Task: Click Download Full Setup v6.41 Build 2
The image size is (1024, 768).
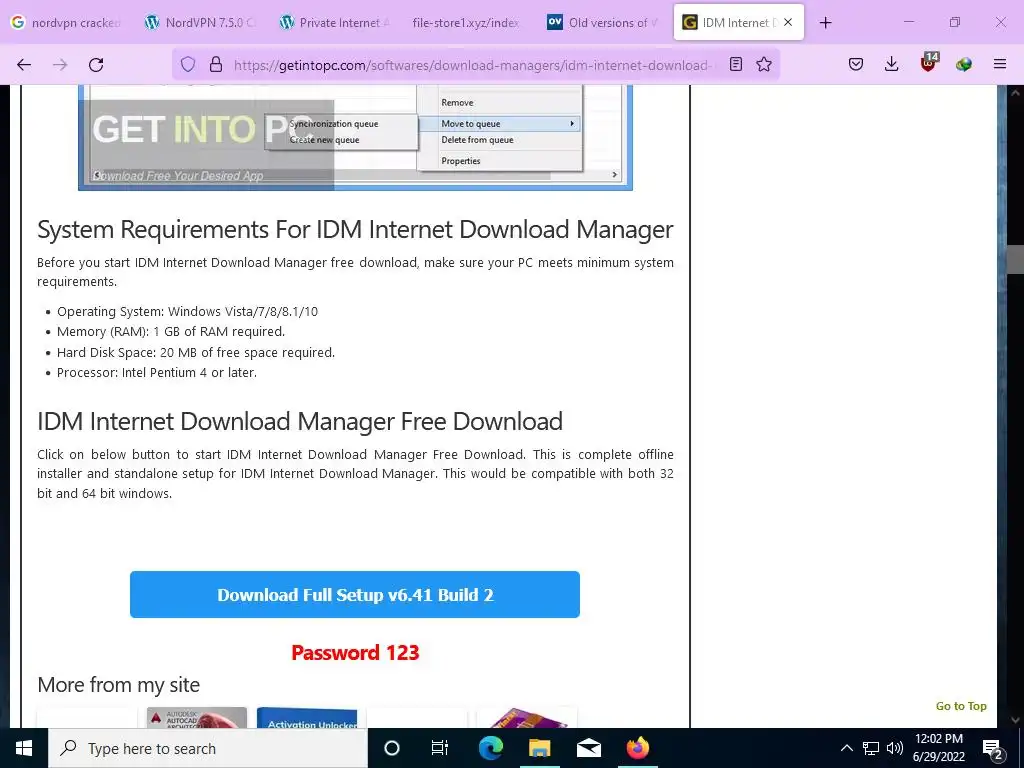Action: coord(355,594)
